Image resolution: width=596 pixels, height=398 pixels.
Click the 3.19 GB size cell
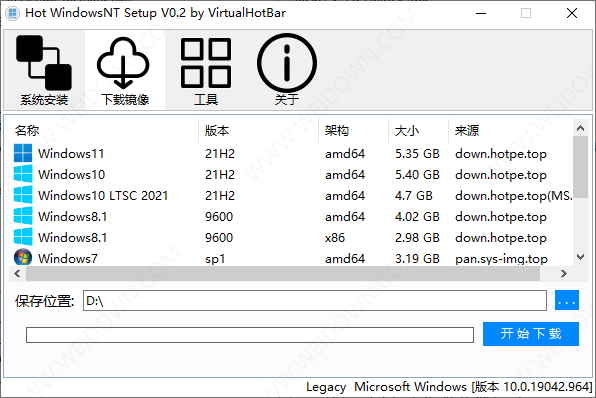417,258
